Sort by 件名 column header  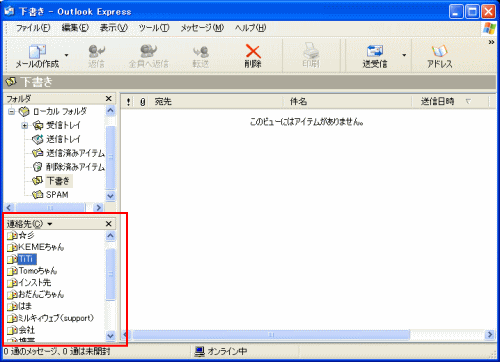pos(347,102)
